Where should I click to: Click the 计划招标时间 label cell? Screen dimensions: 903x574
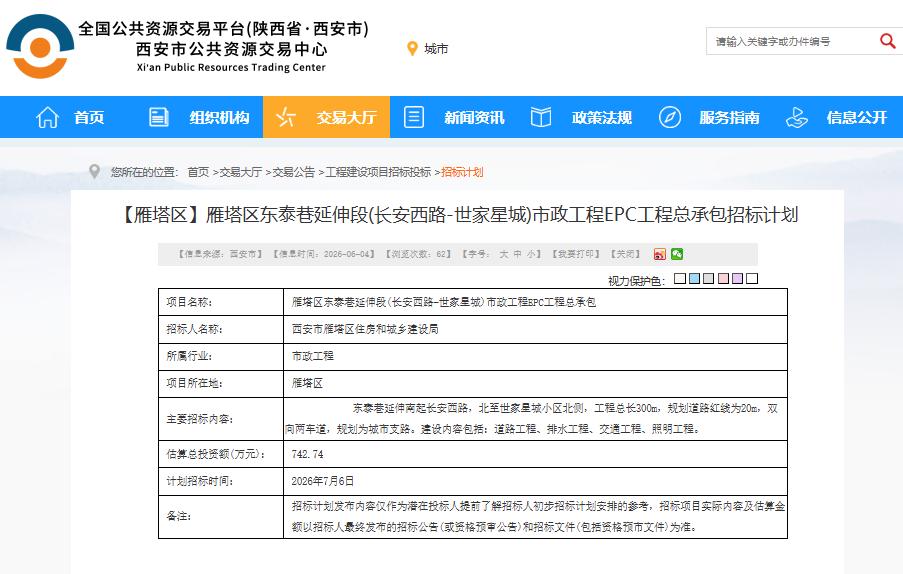click(221, 481)
